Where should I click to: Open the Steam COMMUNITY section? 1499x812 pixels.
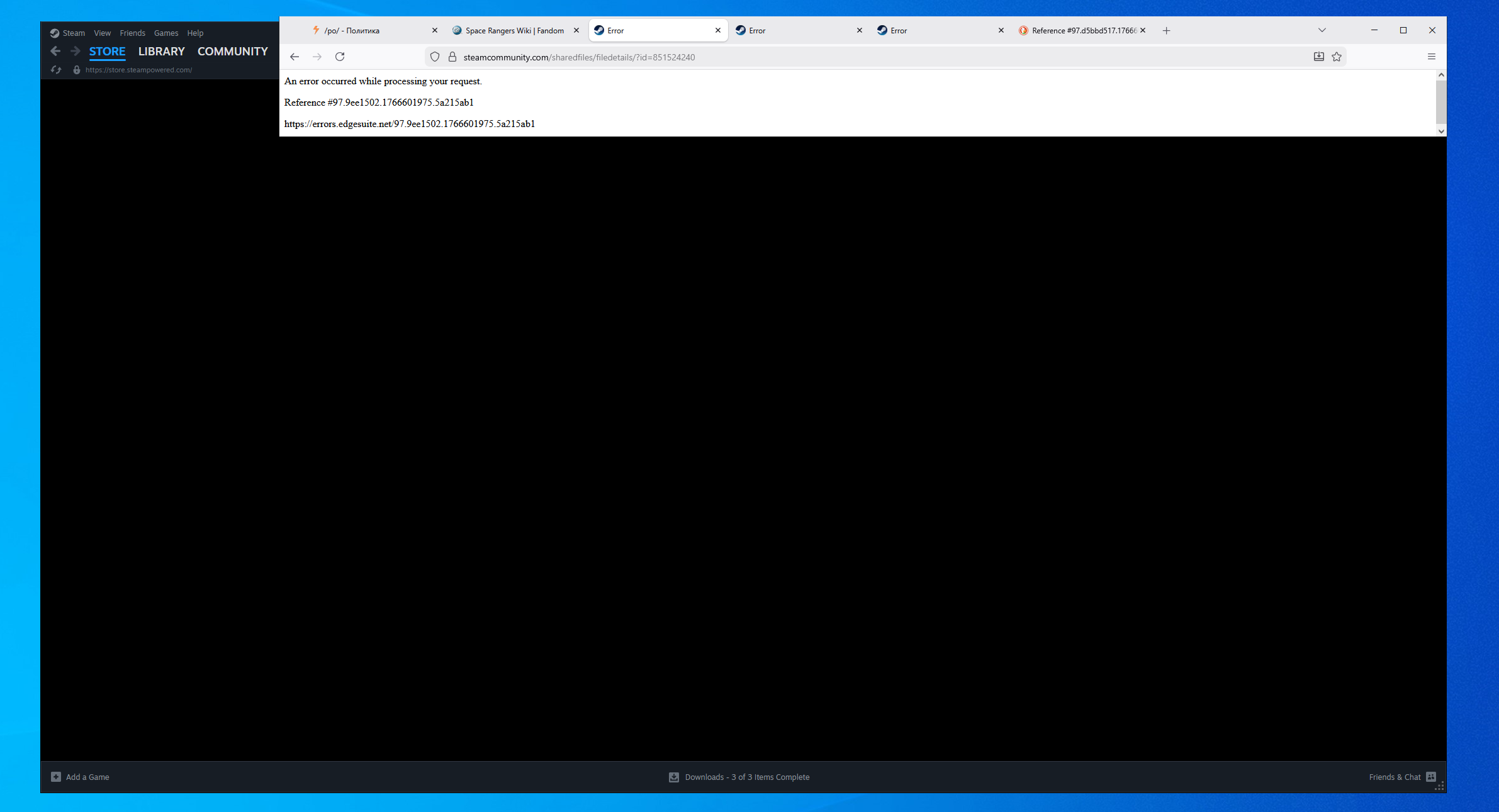click(x=232, y=52)
